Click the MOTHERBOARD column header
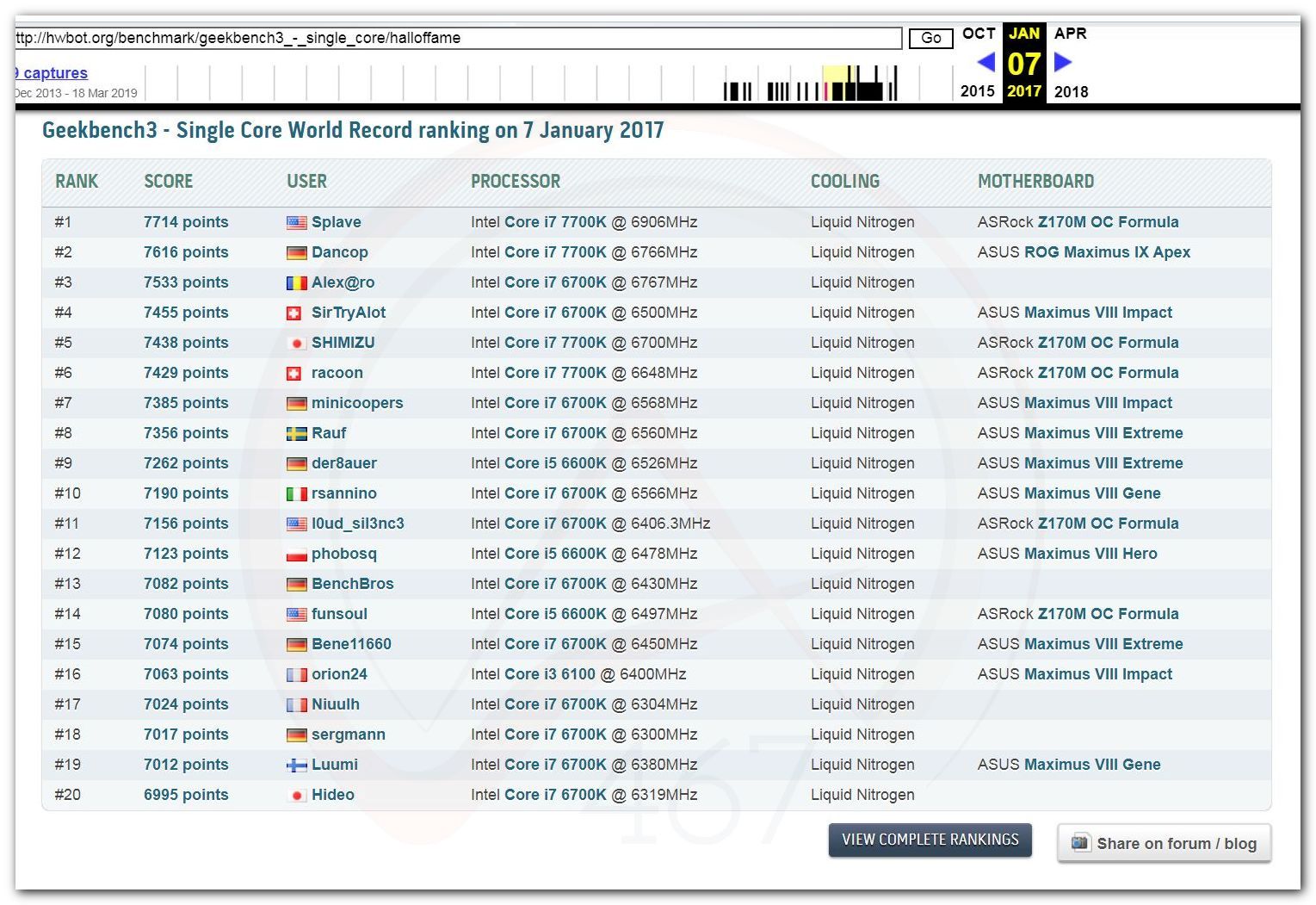This screenshot has width=1316, height=905. (x=1036, y=181)
